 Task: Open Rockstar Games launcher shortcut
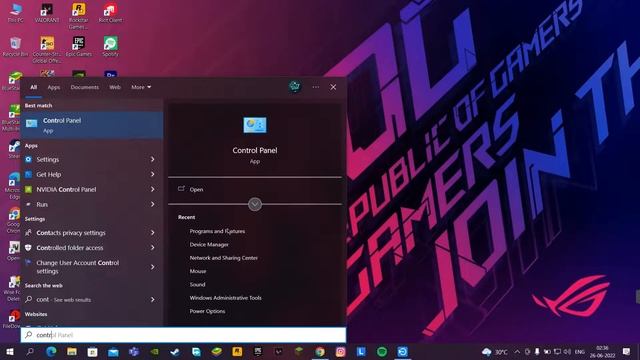coord(78,16)
